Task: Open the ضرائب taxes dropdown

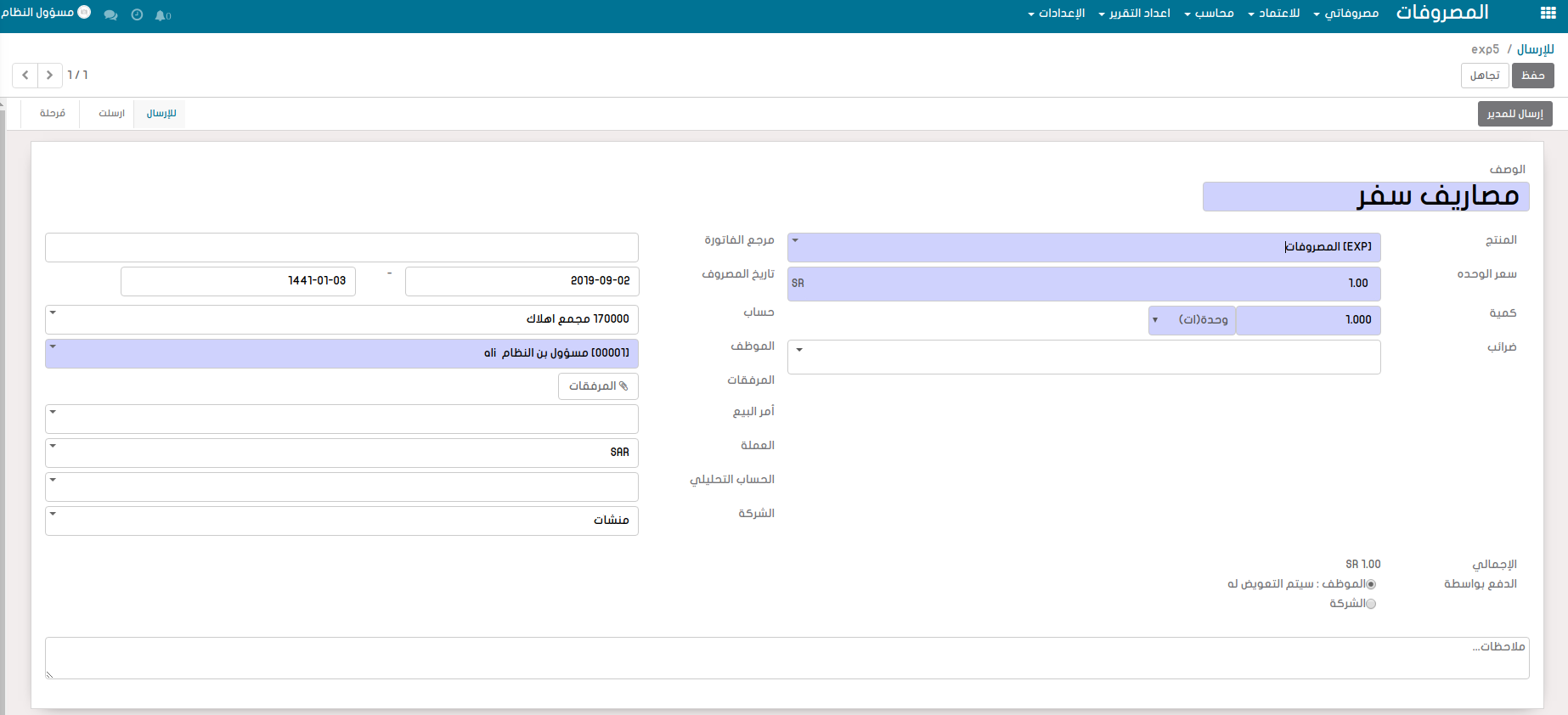Action: tap(799, 350)
